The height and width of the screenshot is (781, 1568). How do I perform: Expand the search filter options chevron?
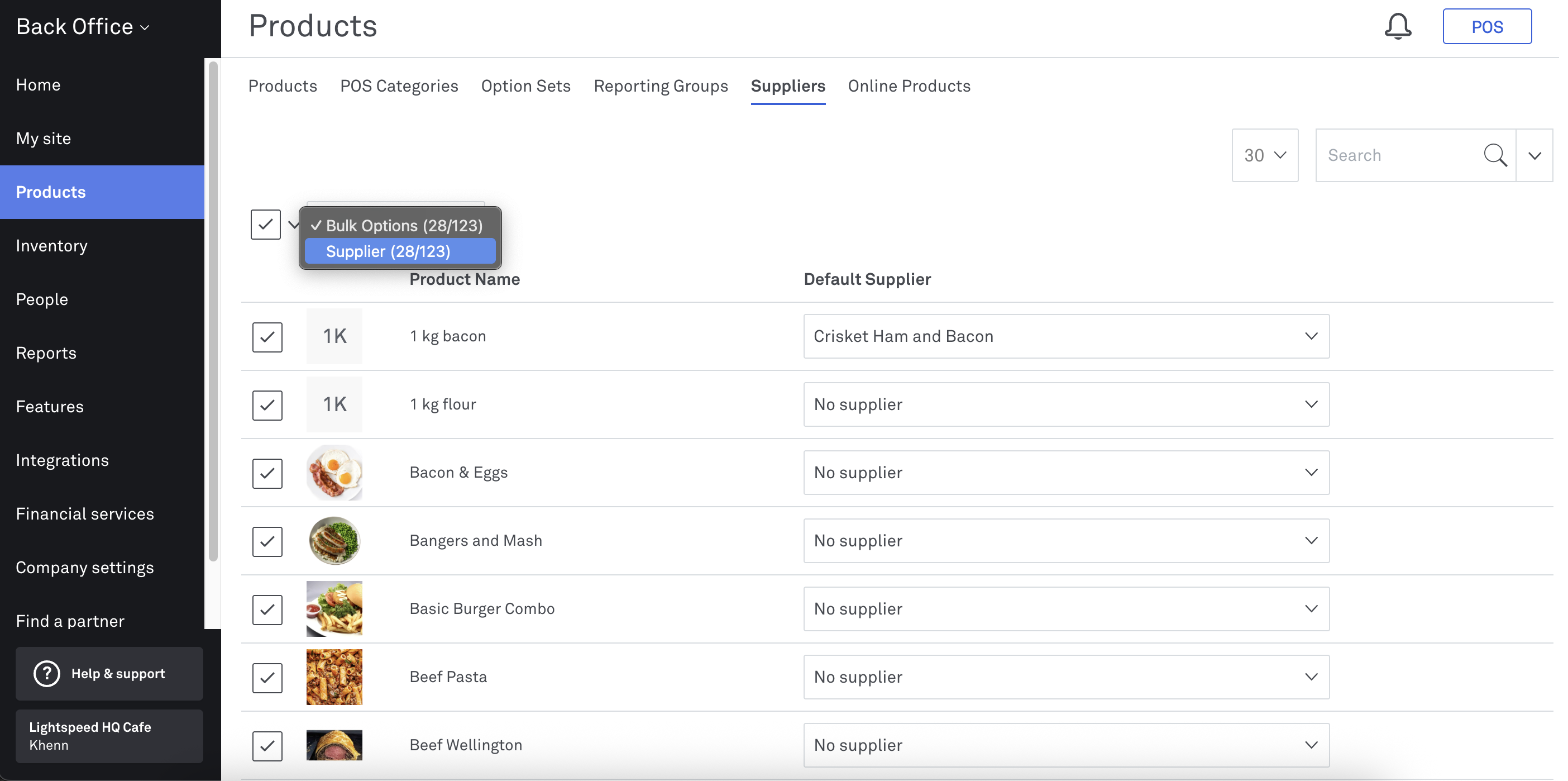click(x=1534, y=155)
